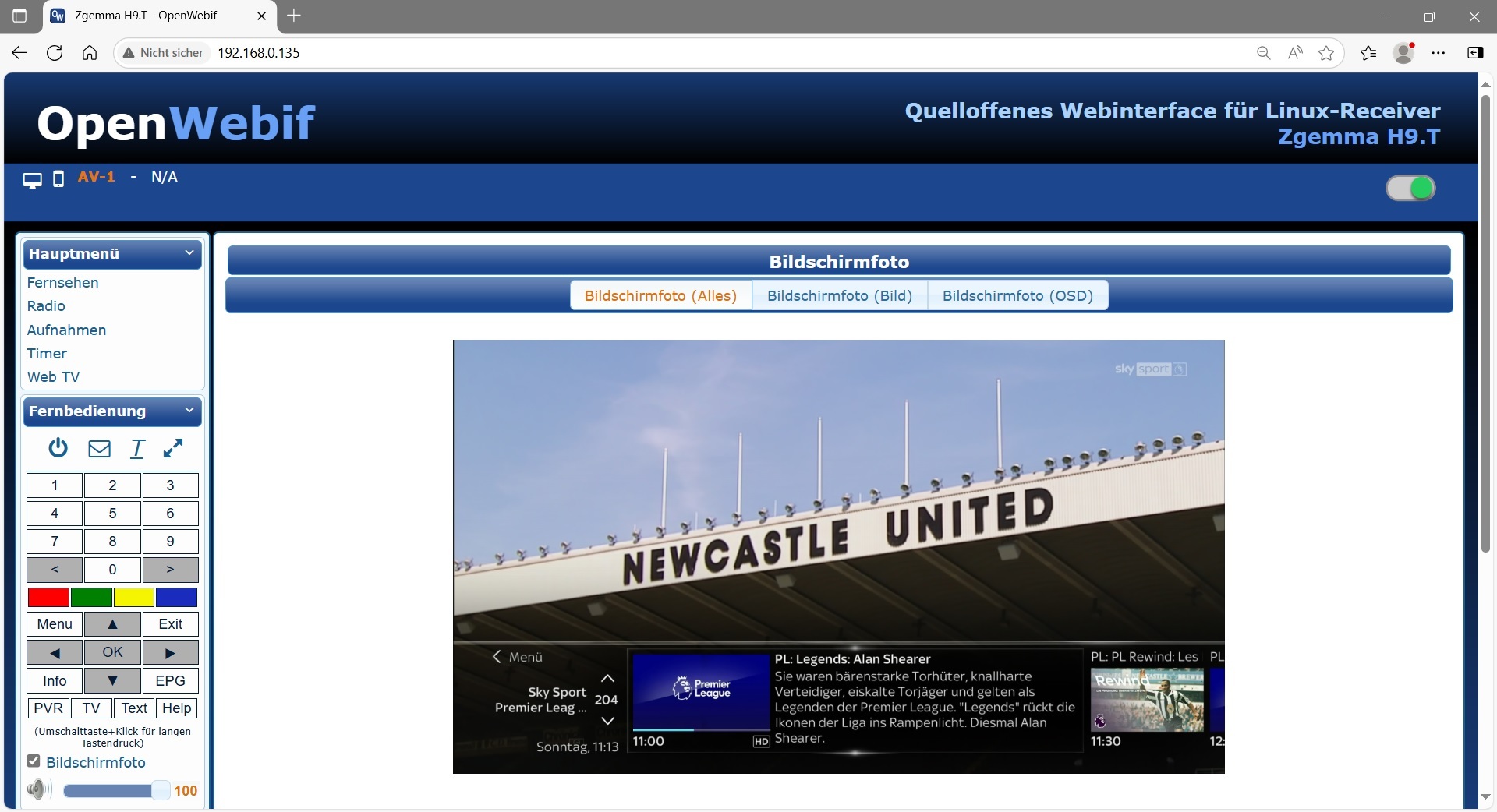Image resolution: width=1497 pixels, height=812 pixels.
Task: Open Web TV in main menu
Action: point(53,377)
